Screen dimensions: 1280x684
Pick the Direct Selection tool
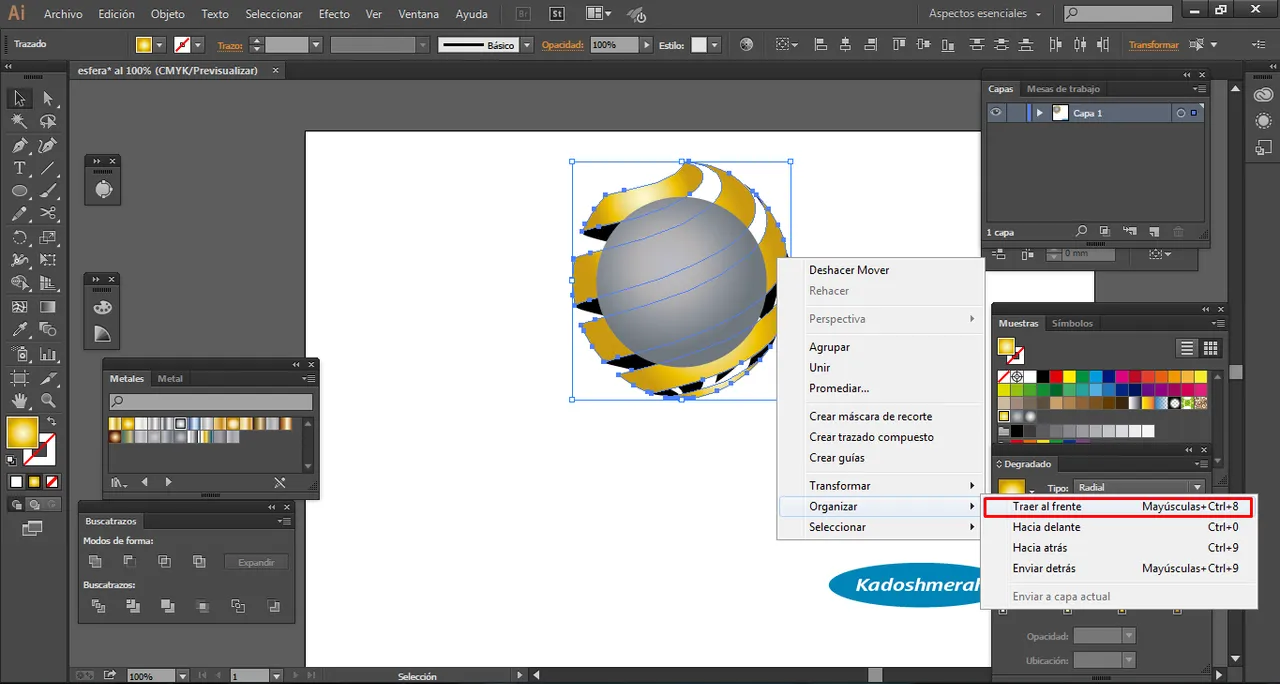[x=47, y=98]
